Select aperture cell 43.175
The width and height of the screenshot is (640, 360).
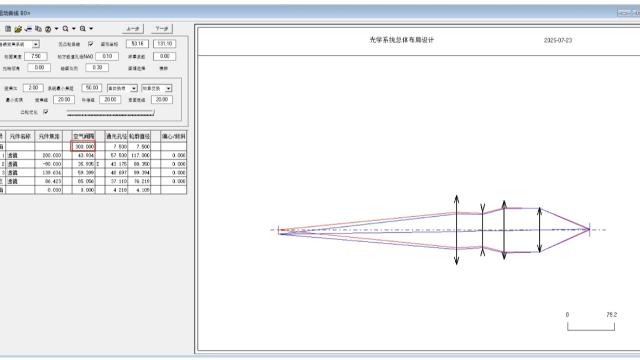click(116, 164)
